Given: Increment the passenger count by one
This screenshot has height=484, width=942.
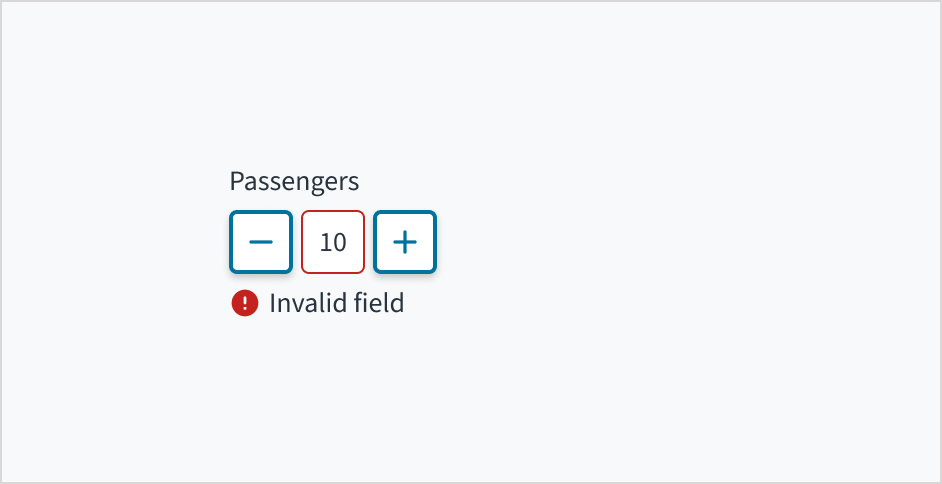Looking at the screenshot, I should tap(405, 242).
